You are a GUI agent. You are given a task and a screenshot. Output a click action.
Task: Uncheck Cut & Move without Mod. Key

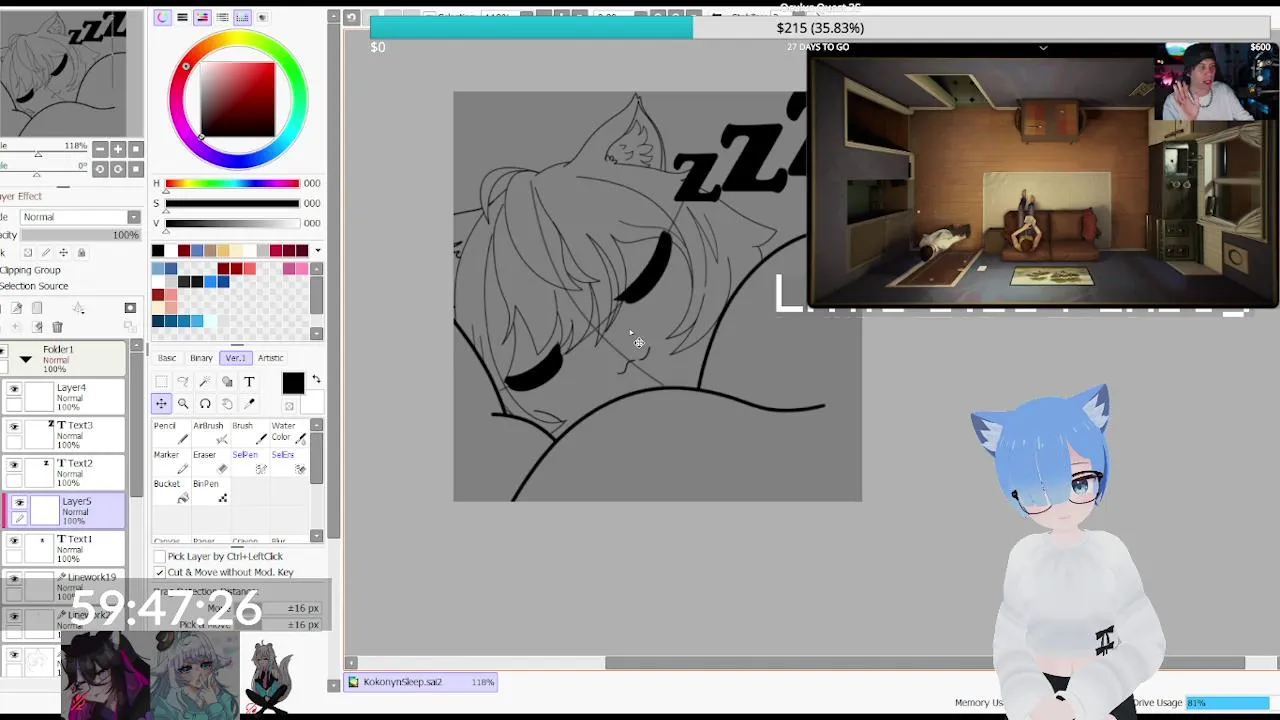160,572
